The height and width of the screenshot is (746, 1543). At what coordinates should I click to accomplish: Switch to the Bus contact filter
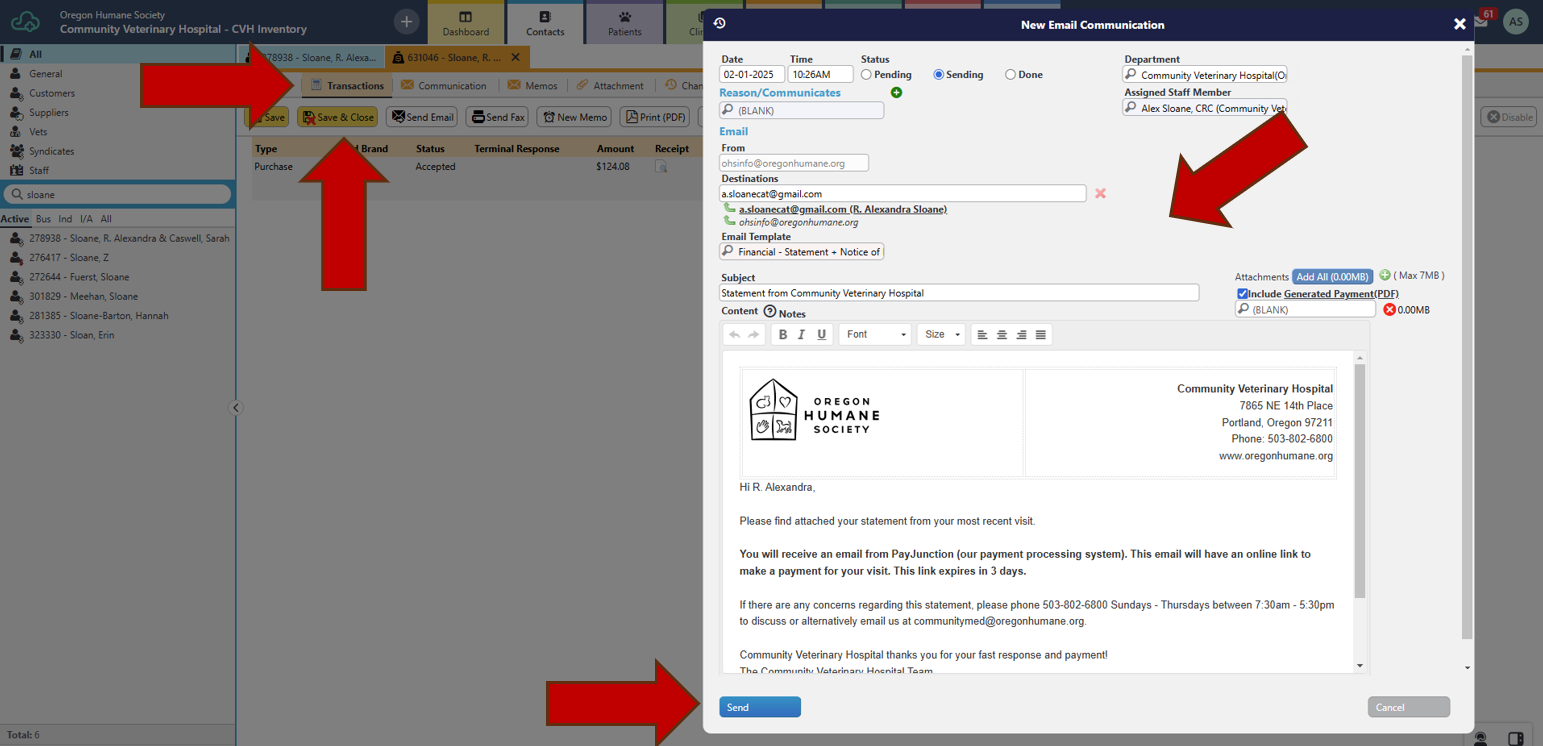(43, 219)
